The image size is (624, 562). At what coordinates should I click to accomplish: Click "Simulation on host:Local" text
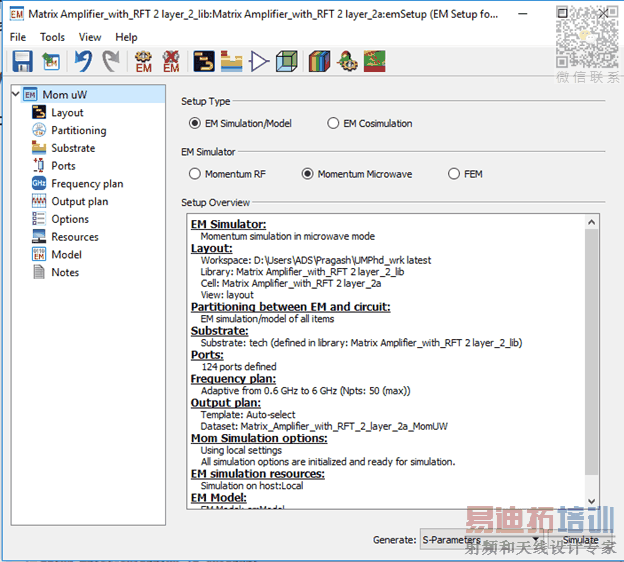coord(252,486)
